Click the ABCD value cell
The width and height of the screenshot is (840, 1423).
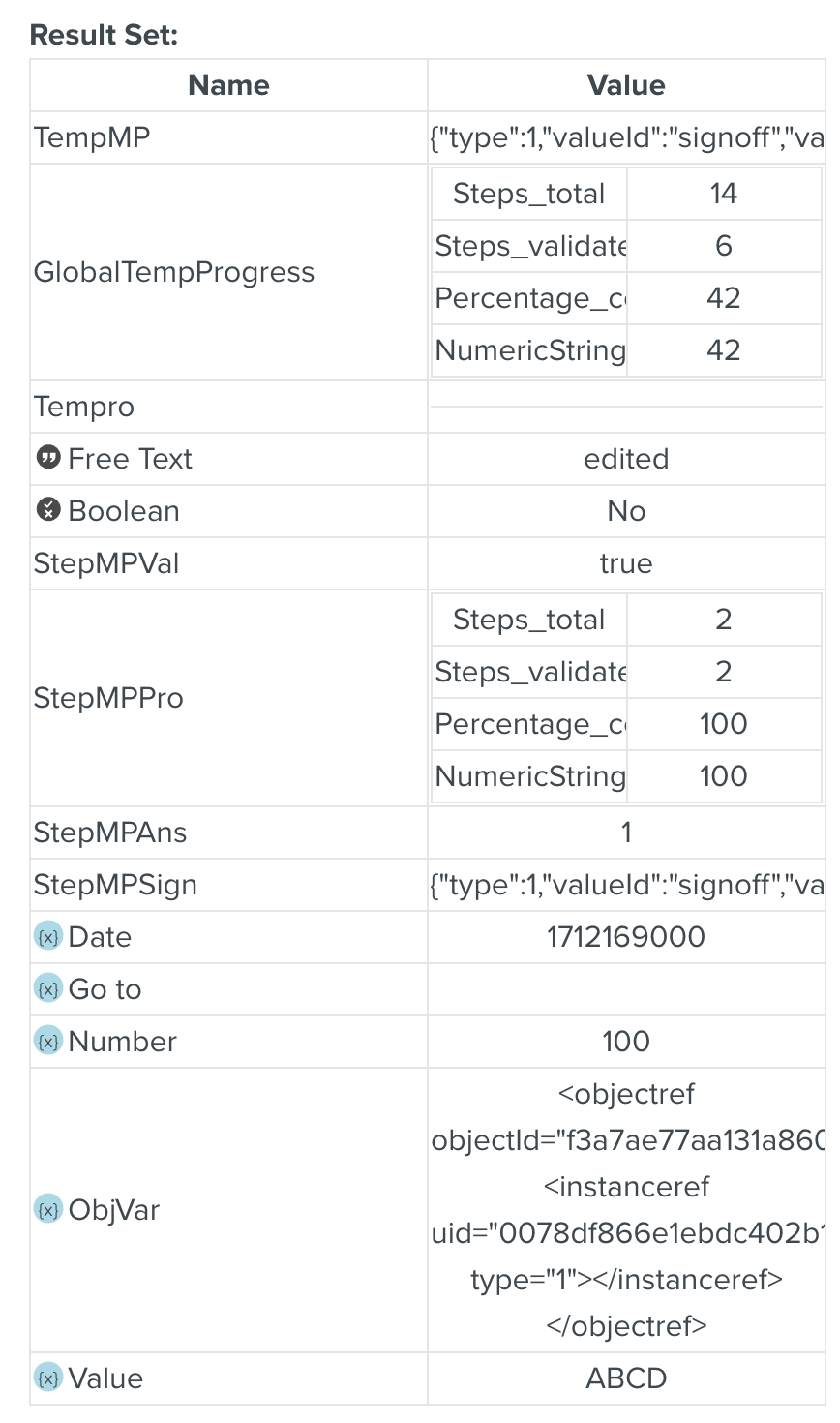[626, 1378]
